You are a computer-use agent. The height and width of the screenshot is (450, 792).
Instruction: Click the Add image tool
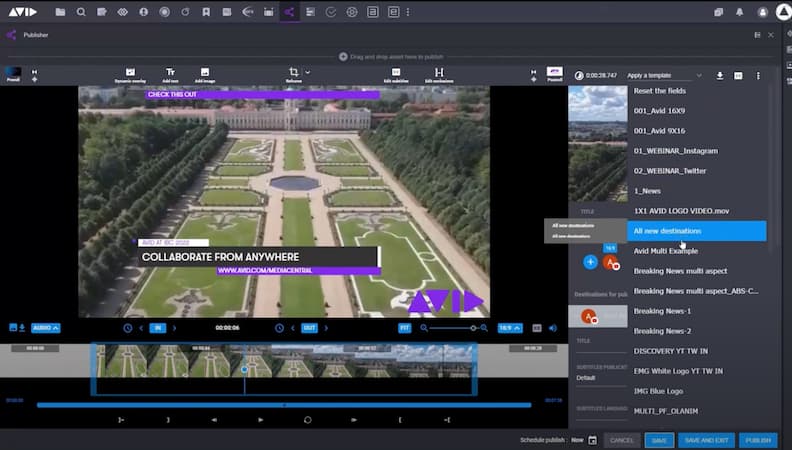point(204,74)
